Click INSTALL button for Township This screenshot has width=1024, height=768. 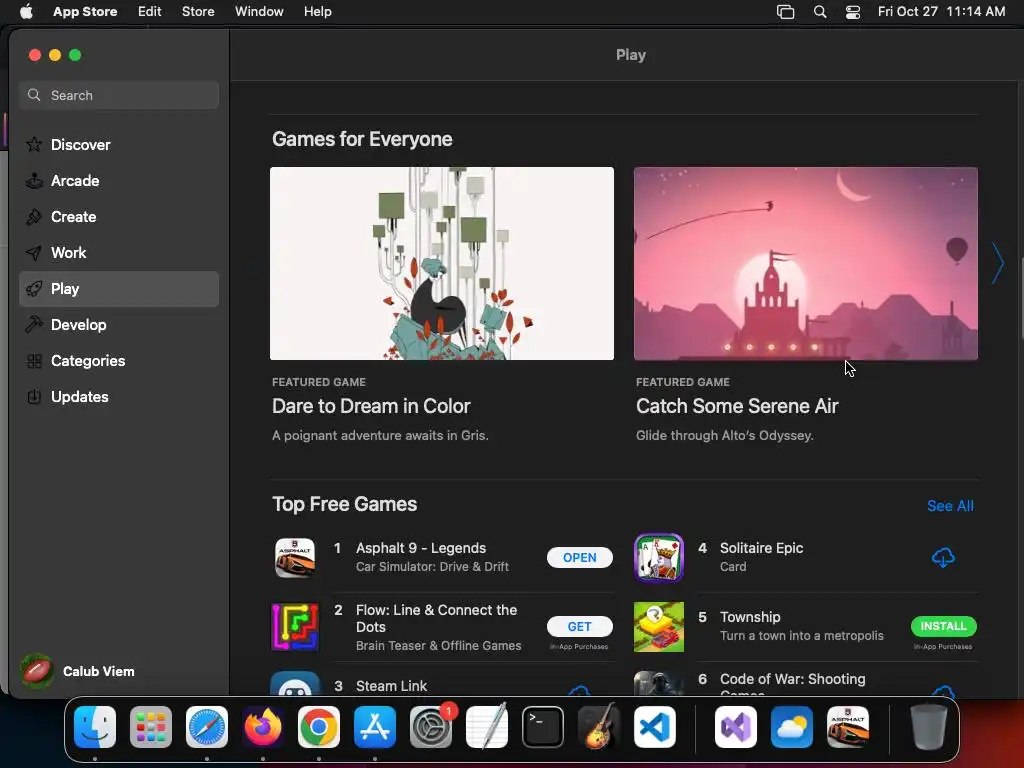(x=944, y=626)
